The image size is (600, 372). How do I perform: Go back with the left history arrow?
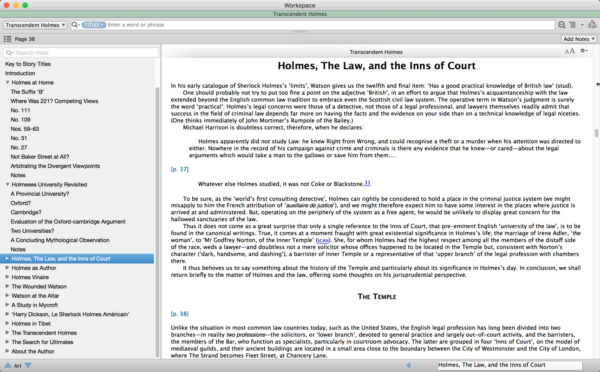pyautogui.click(x=408, y=365)
